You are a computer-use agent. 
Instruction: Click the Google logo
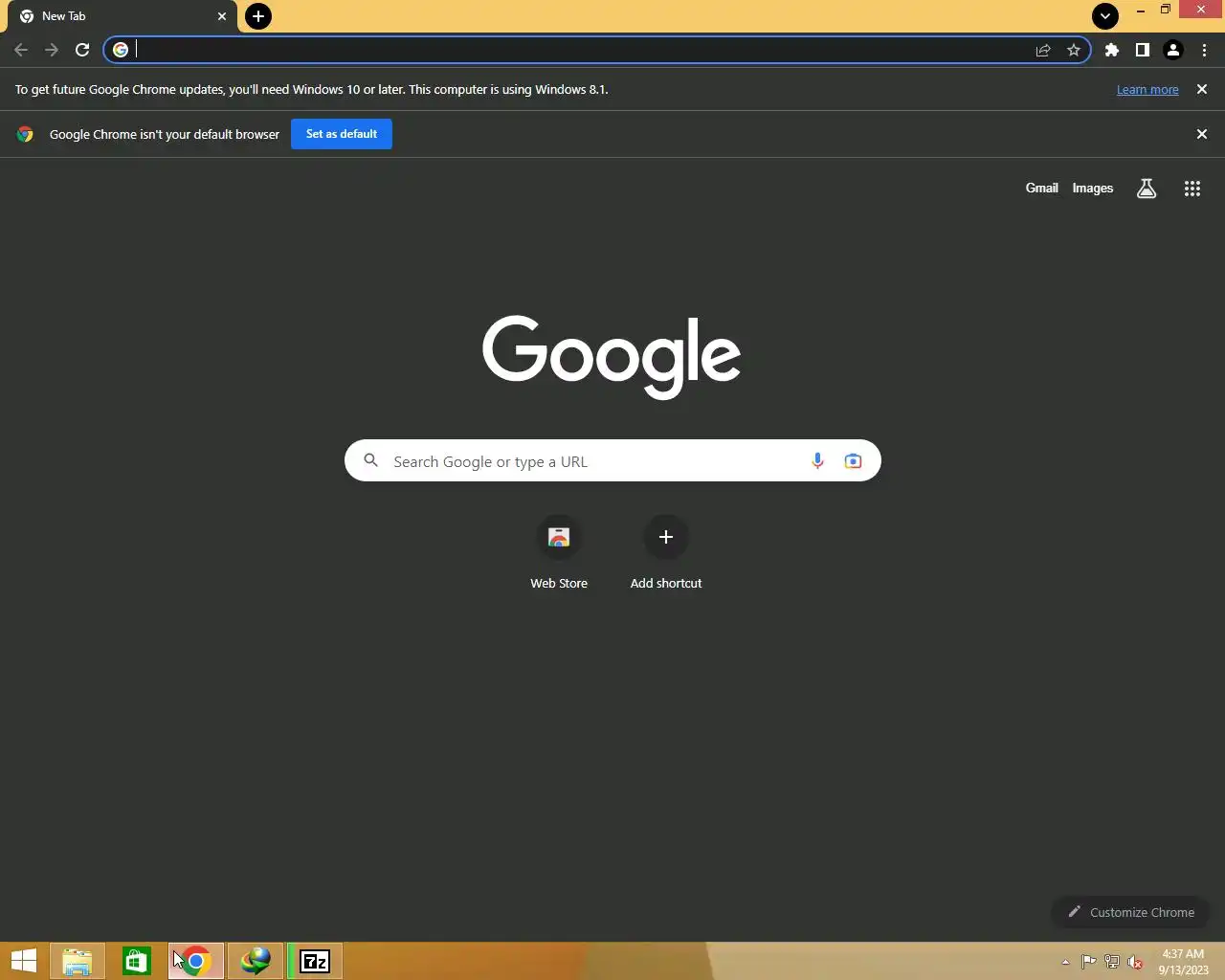coord(612,356)
